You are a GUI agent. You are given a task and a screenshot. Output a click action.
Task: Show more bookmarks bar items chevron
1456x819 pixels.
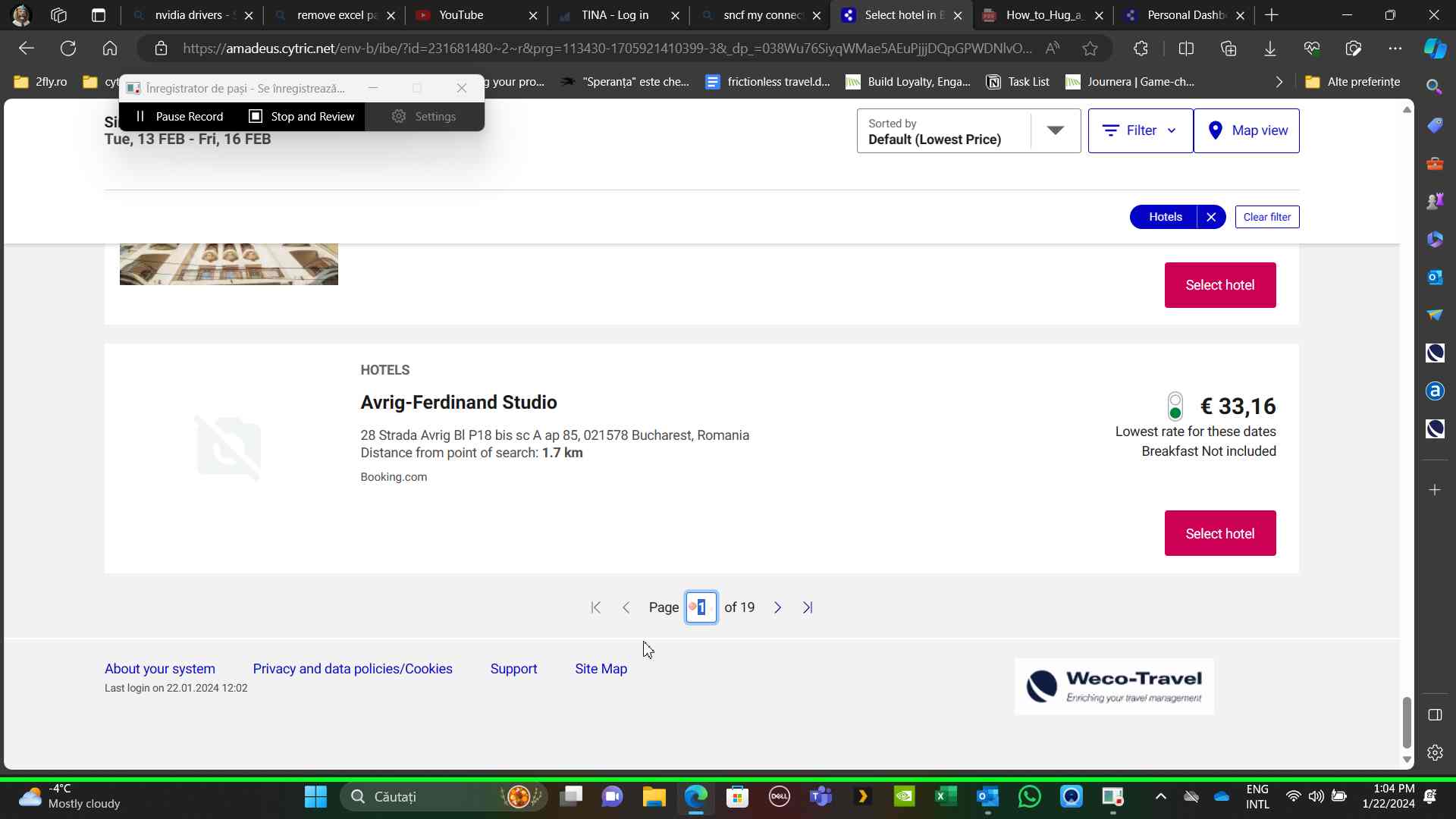1279,82
